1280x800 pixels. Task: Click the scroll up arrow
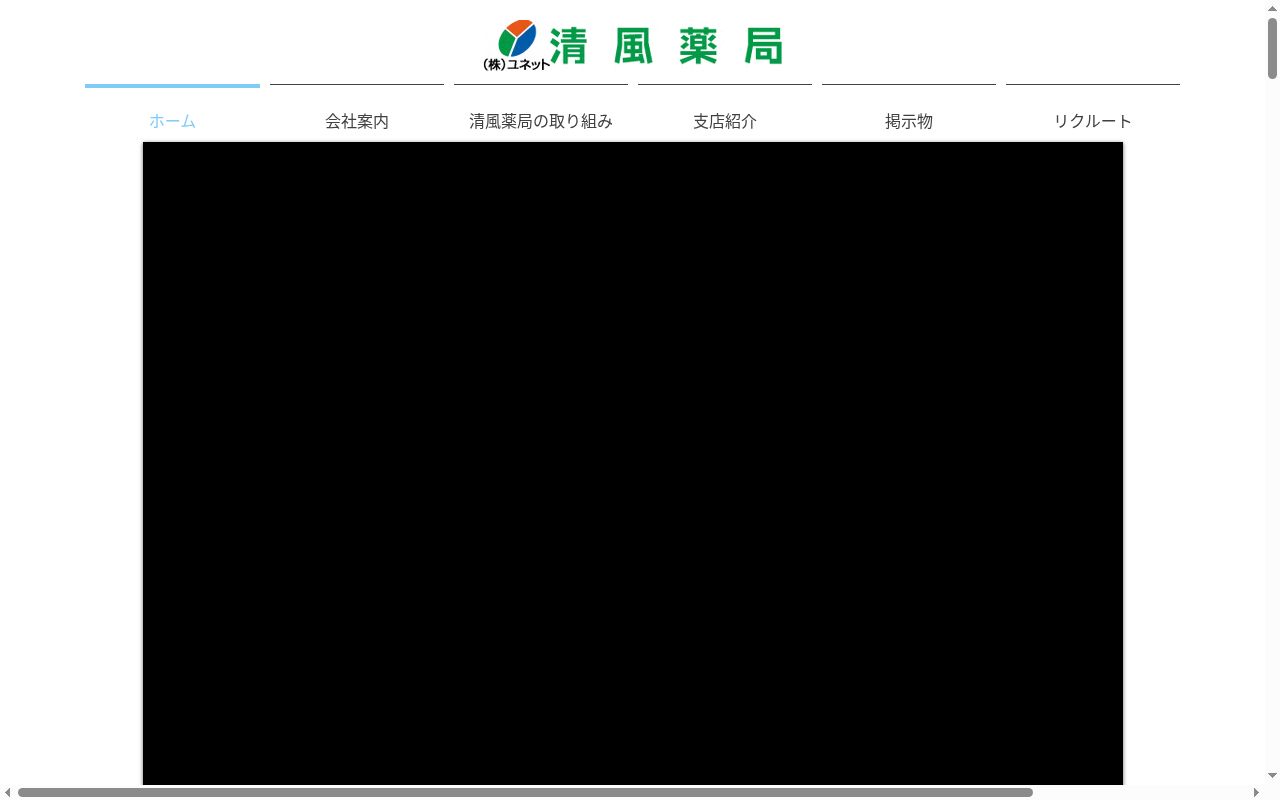click(1272, 7)
